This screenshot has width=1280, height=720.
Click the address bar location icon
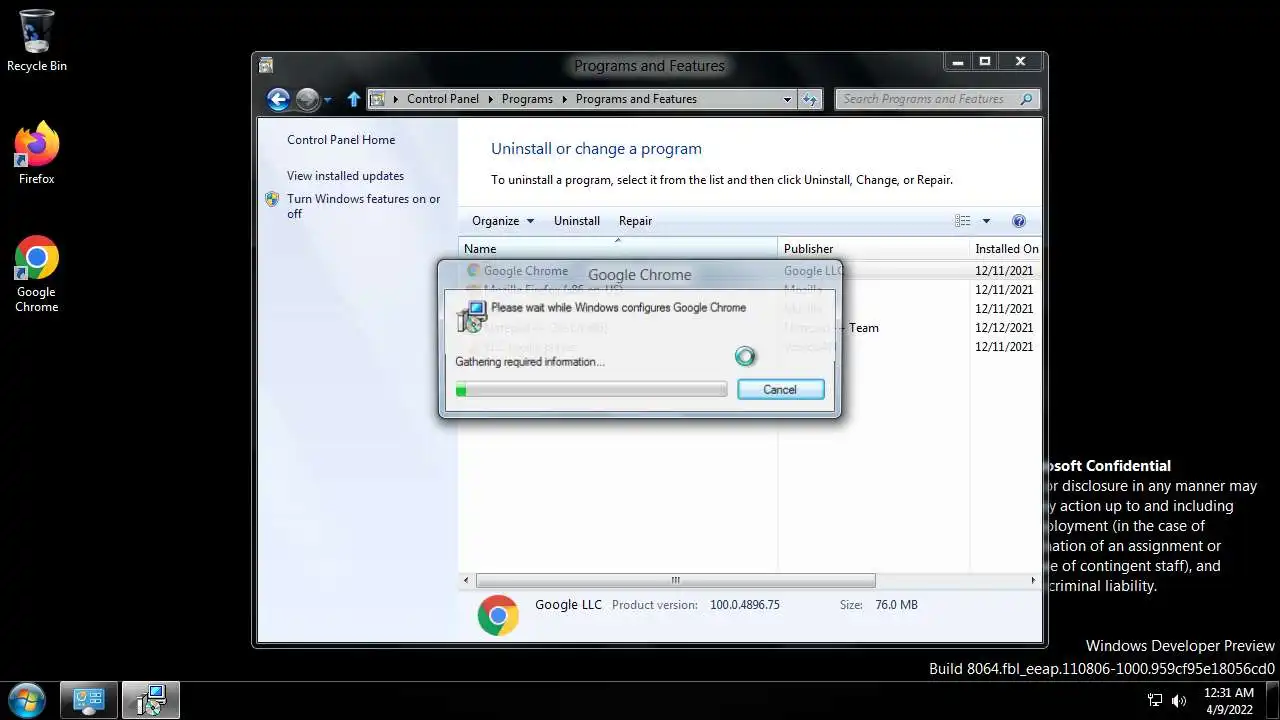tap(377, 99)
